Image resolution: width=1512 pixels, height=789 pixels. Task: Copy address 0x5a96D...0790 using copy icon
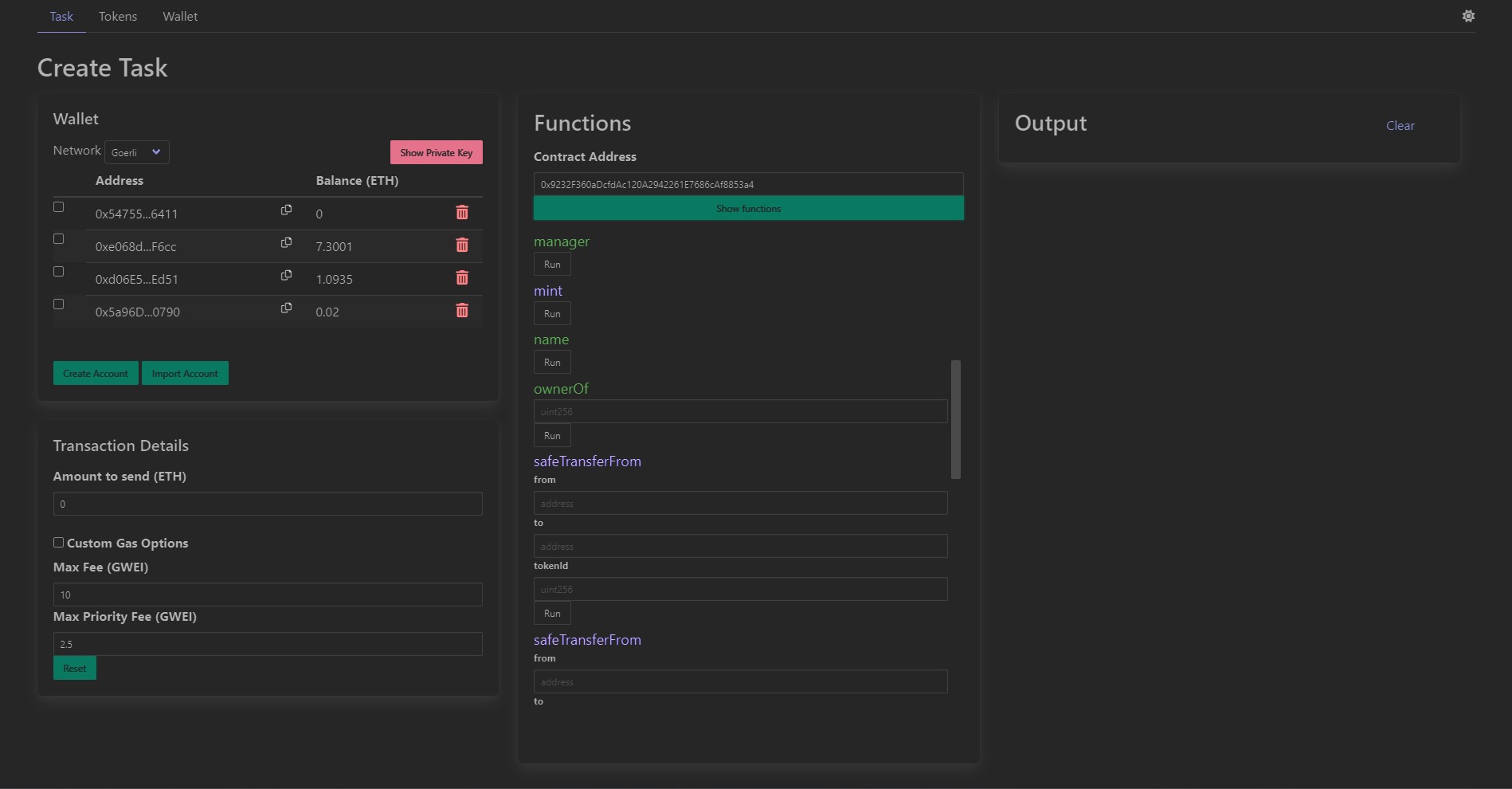[x=286, y=308]
